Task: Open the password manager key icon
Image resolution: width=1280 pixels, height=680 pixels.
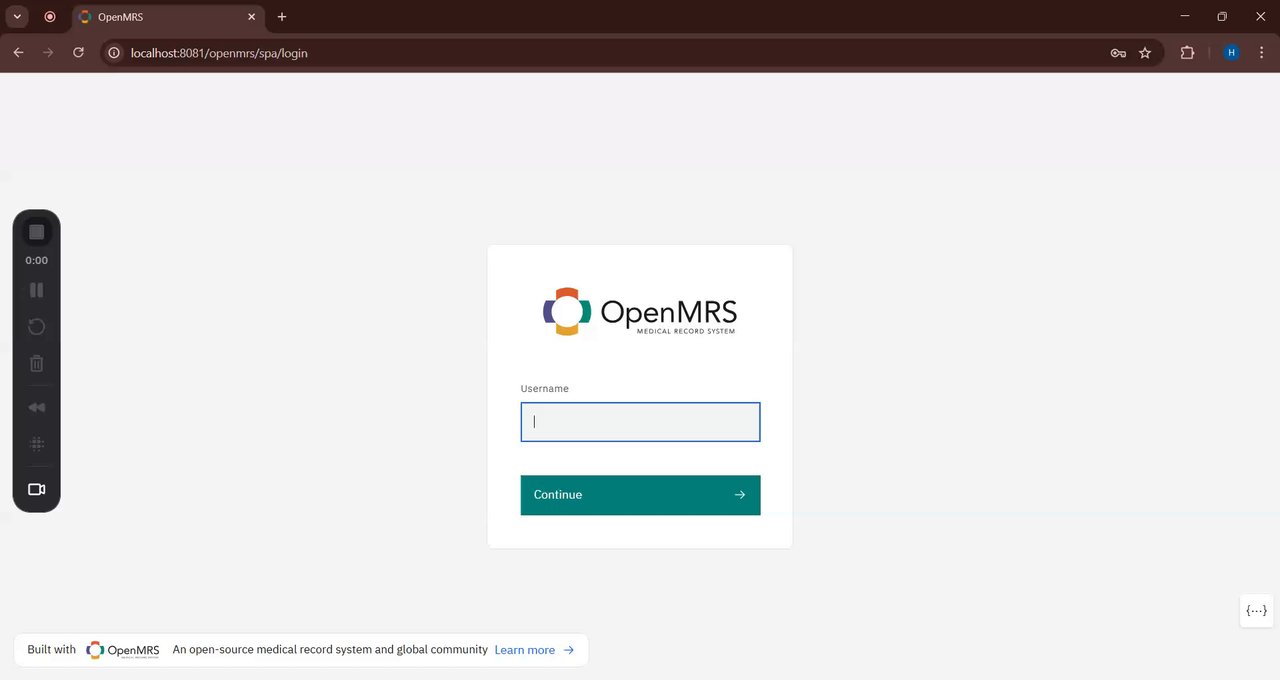Action: point(1118,53)
